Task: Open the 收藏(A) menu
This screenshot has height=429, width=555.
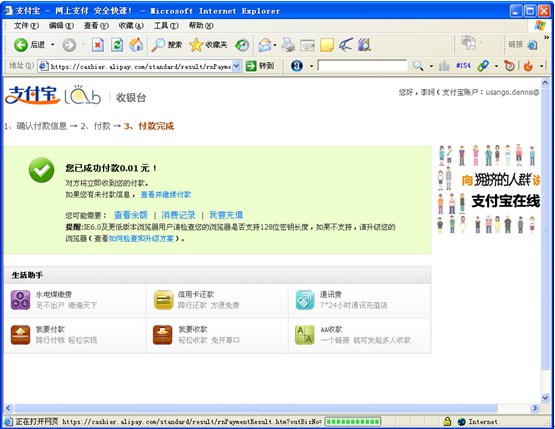Action: point(131,25)
